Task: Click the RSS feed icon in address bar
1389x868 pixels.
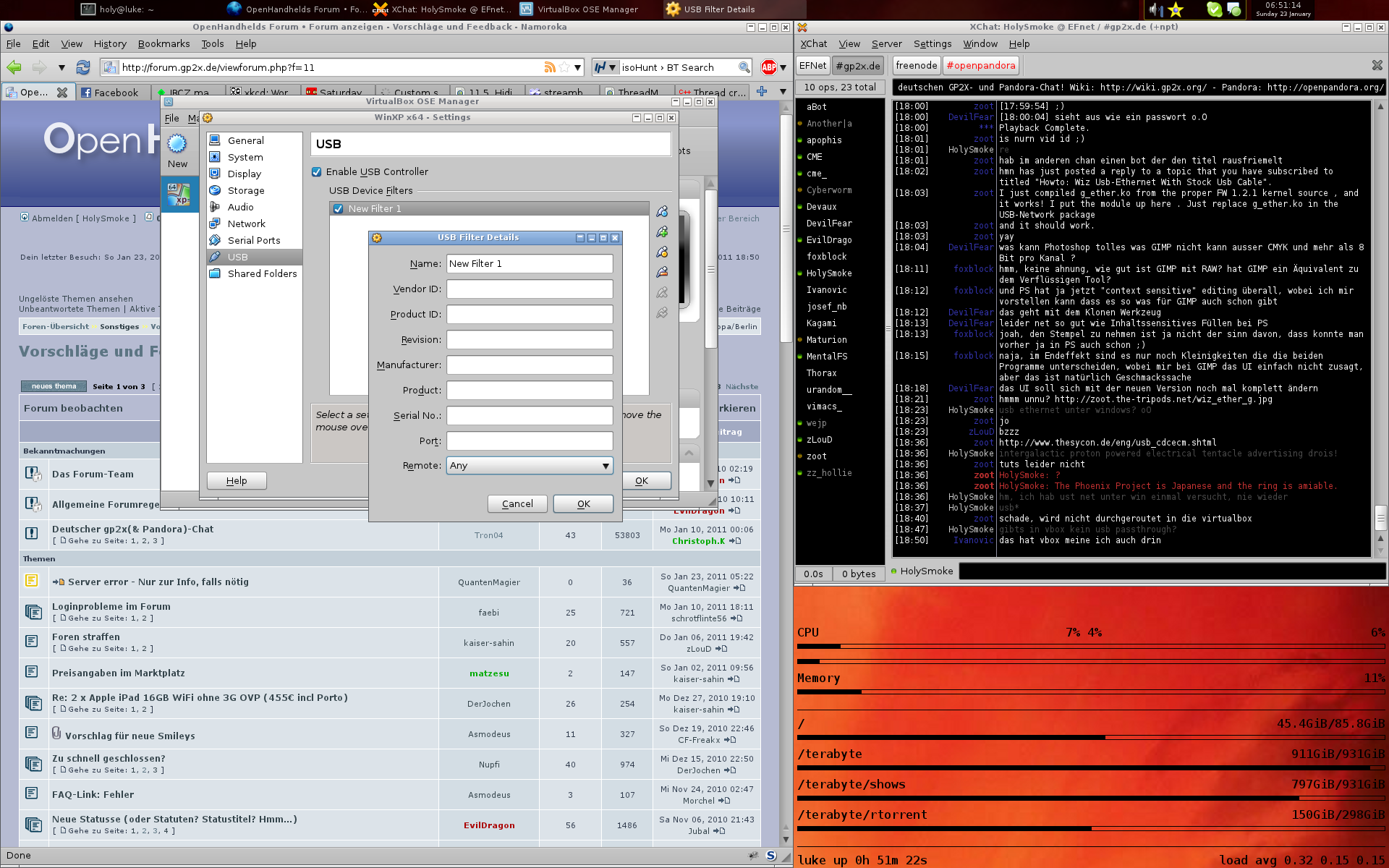Action: click(550, 67)
